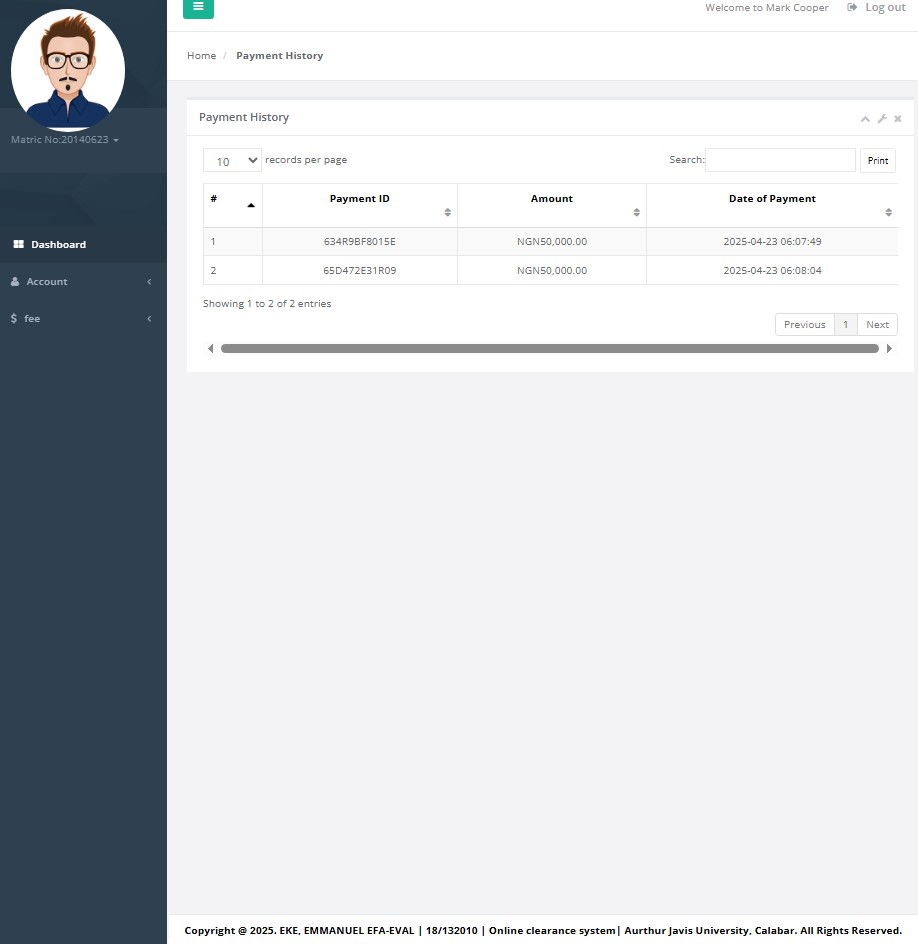The height and width of the screenshot is (944, 918).
Task: Sort by Payment ID column
Action: [x=359, y=205]
